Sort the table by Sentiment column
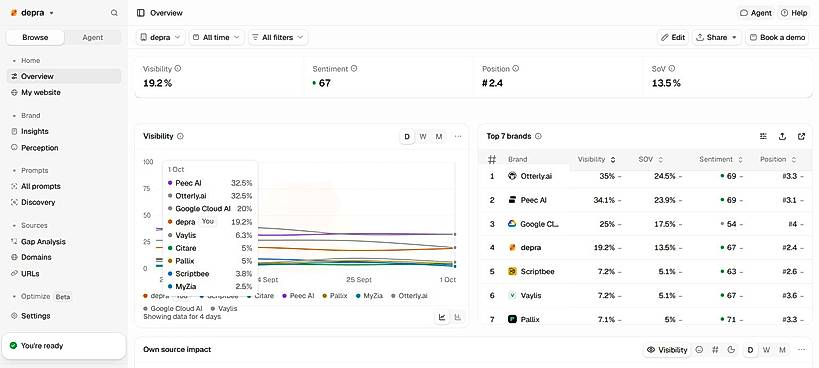 click(721, 160)
